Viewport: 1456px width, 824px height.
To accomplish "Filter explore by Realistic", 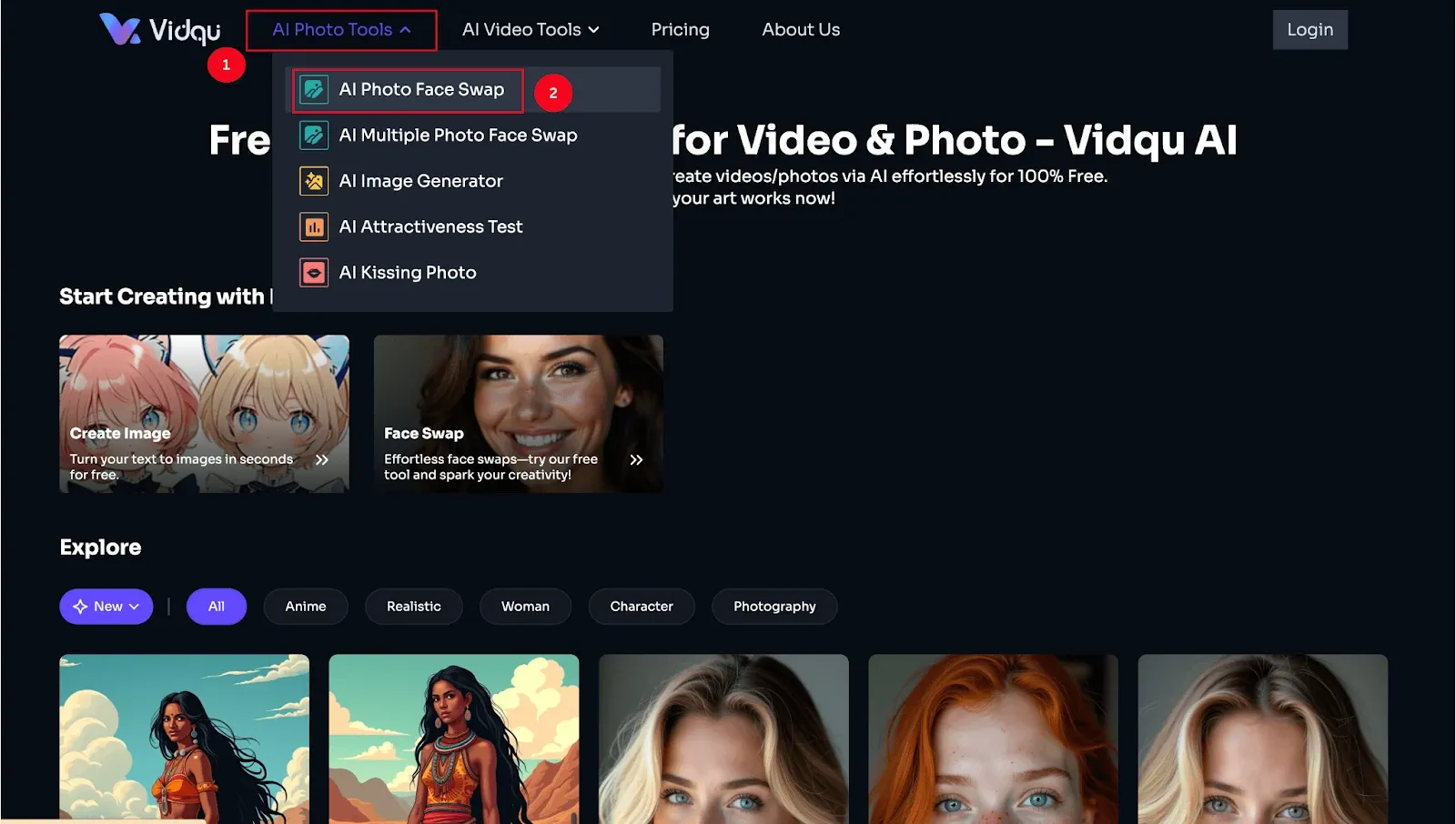I will (x=414, y=607).
